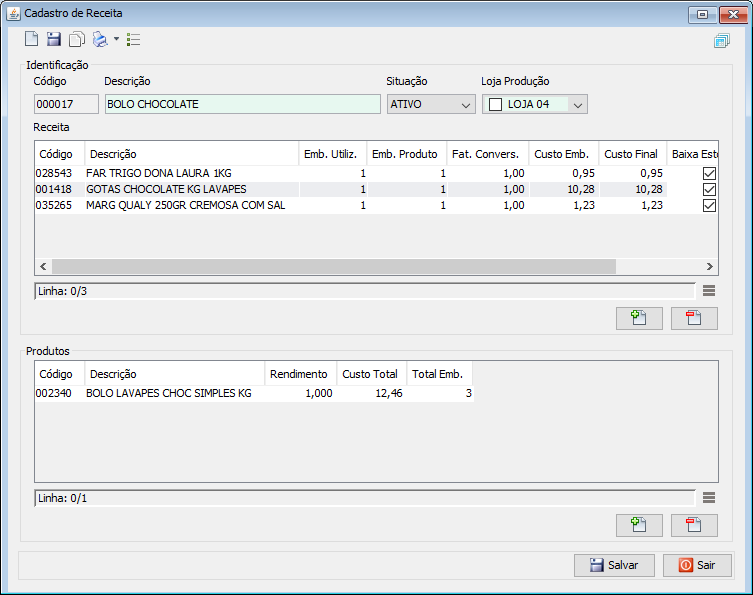Add a new line to Produtos table

pyautogui.click(x=639, y=525)
